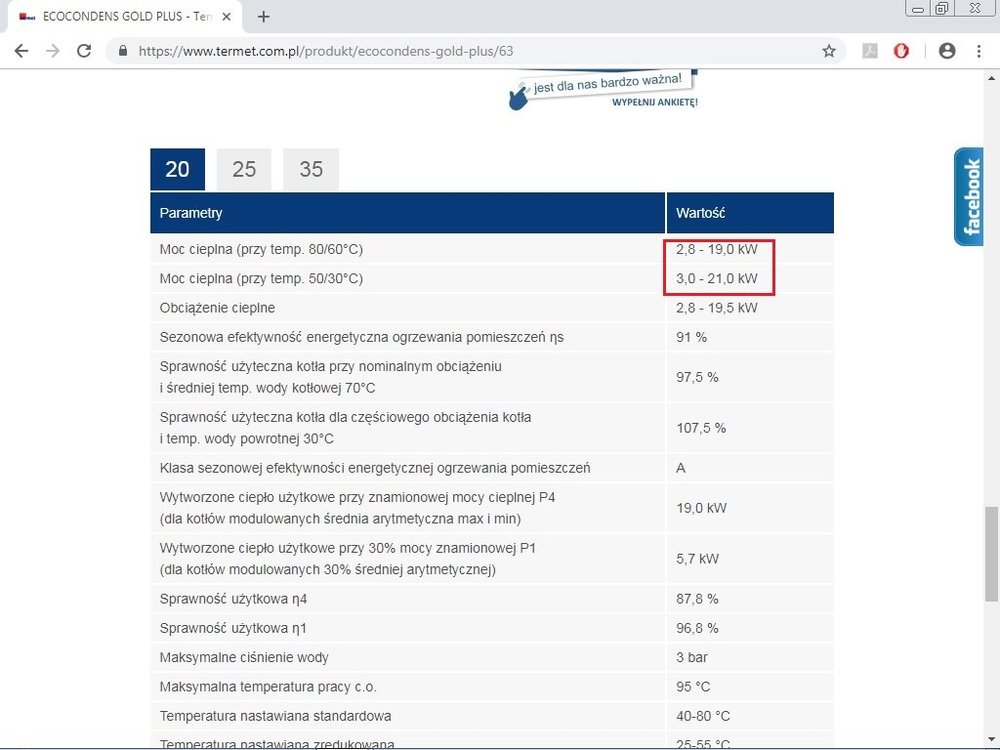This screenshot has height=750, width=1000.
Task: Open the PDF extension icon
Action: pos(870,51)
